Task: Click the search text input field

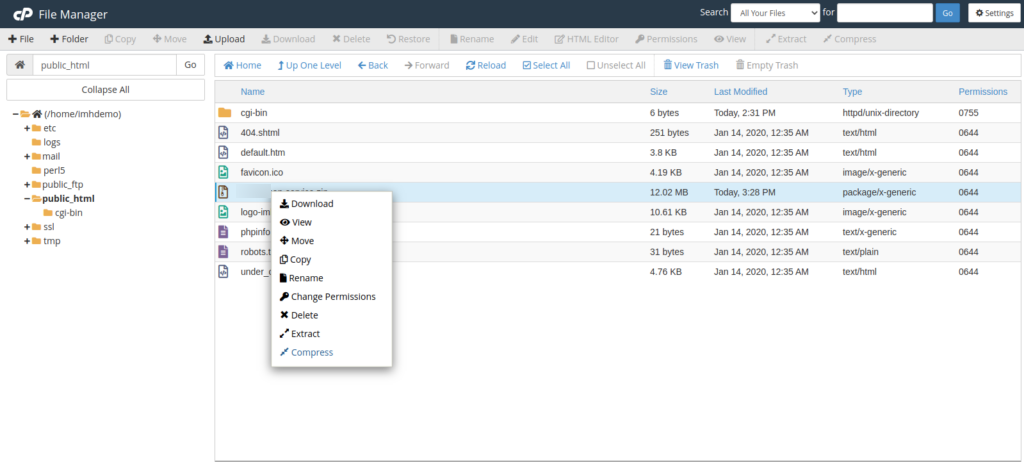Action: tap(884, 13)
